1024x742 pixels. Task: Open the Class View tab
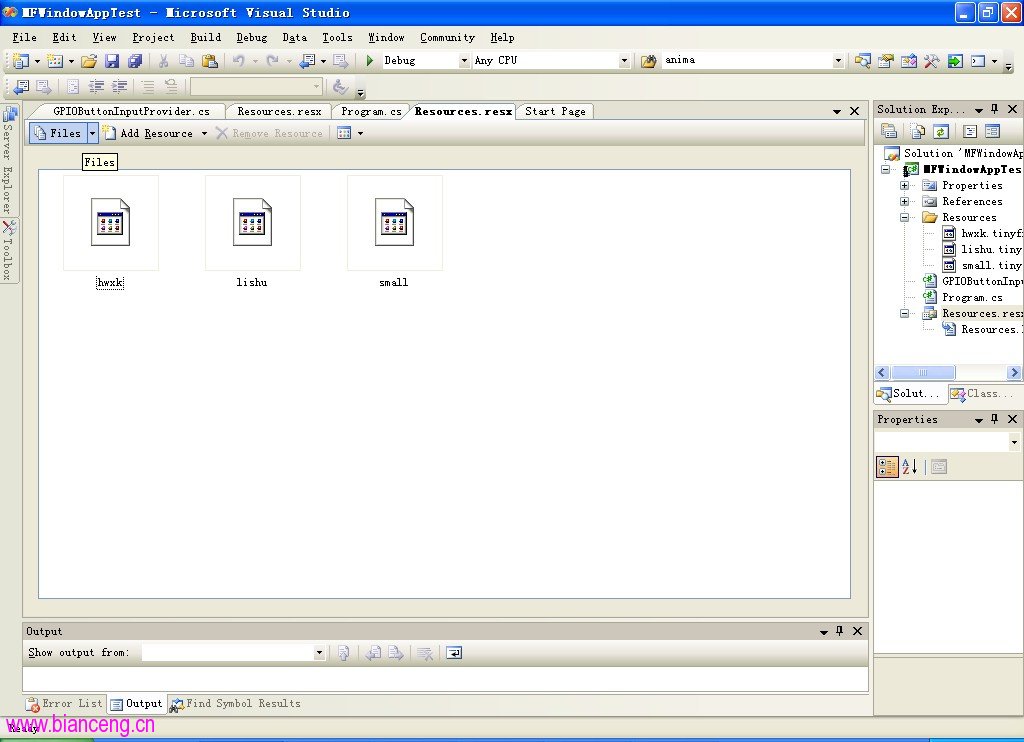983,394
